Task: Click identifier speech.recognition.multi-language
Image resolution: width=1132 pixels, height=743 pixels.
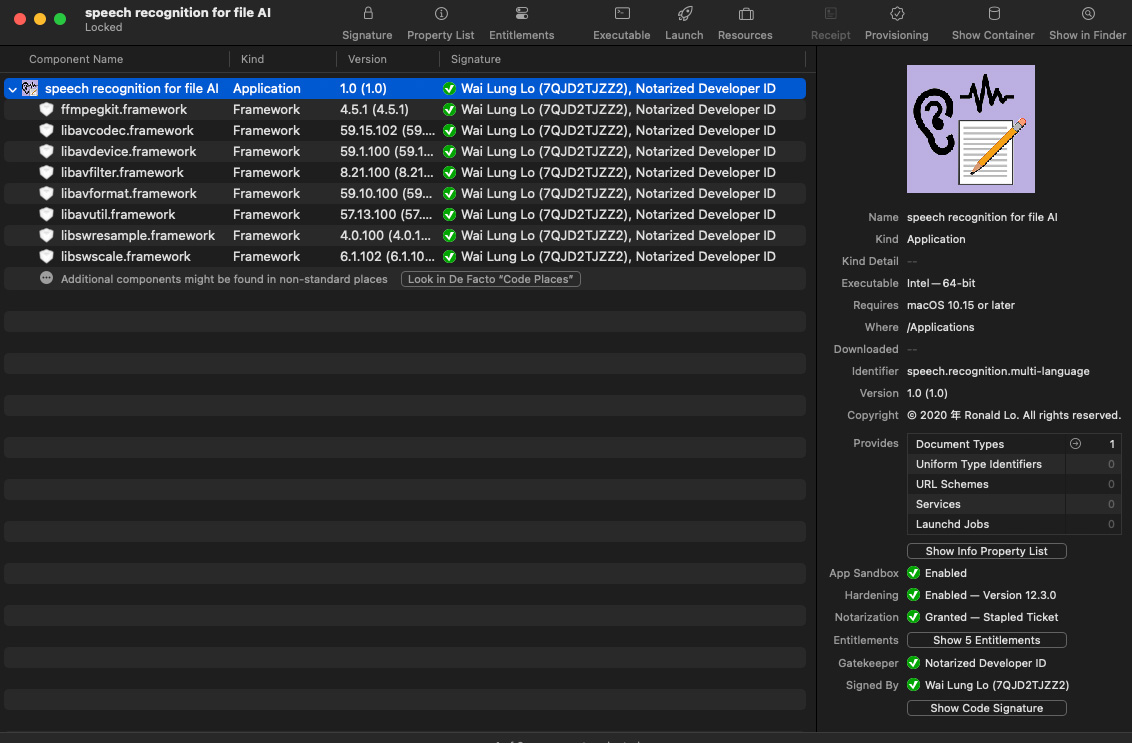Action: (x=998, y=371)
